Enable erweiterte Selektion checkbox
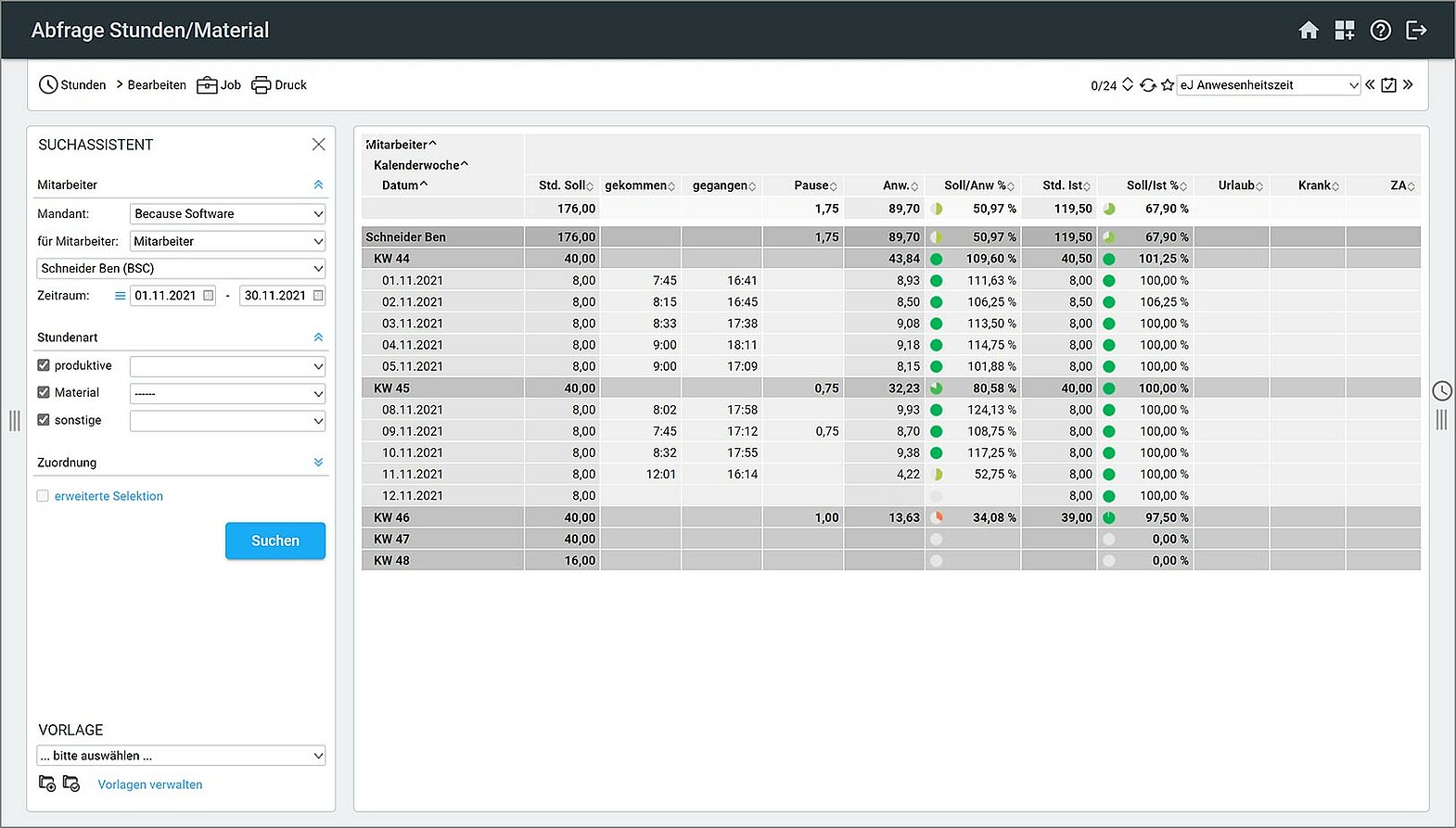 tap(44, 496)
